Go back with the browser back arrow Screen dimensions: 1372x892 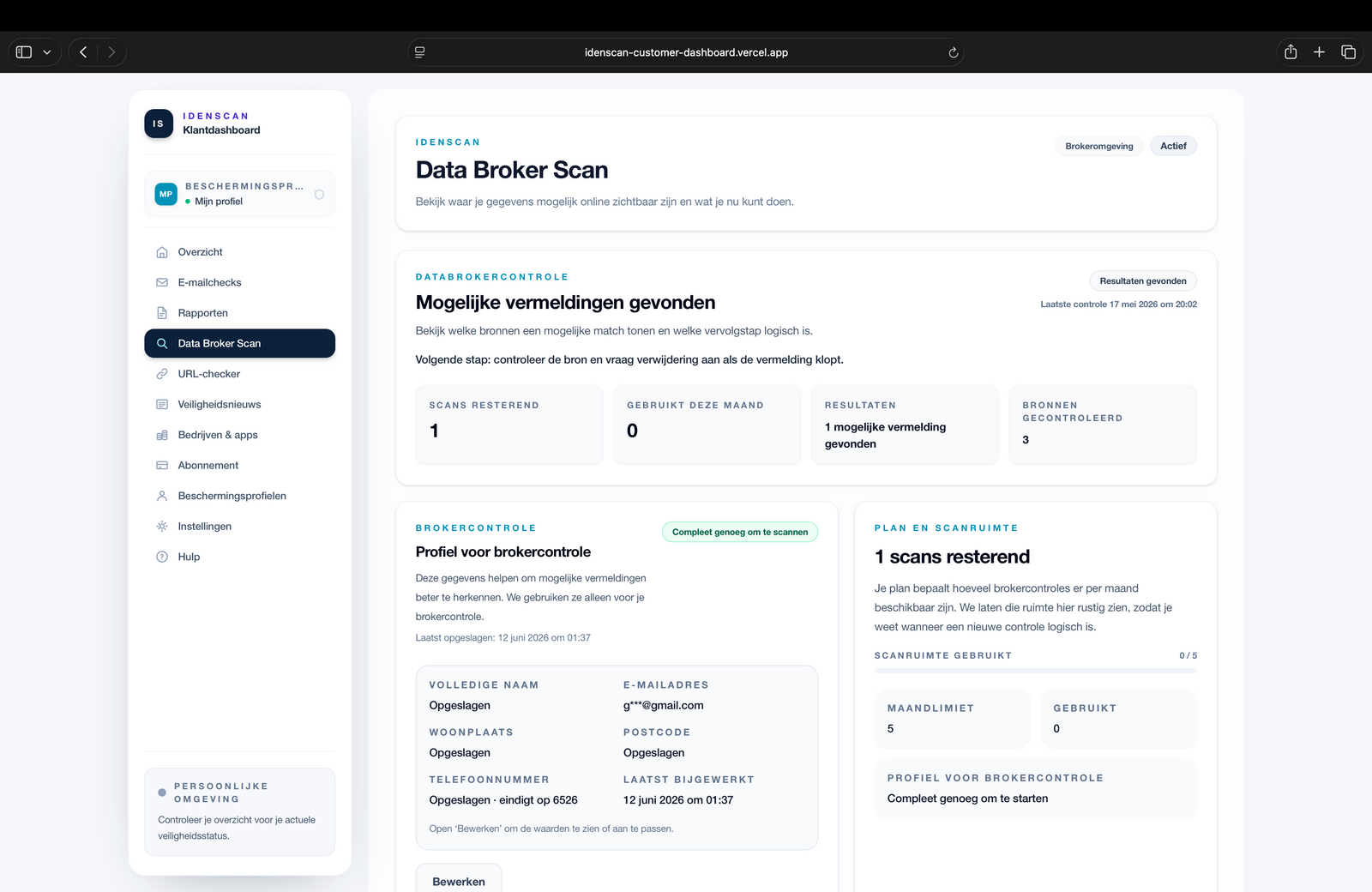coord(83,52)
